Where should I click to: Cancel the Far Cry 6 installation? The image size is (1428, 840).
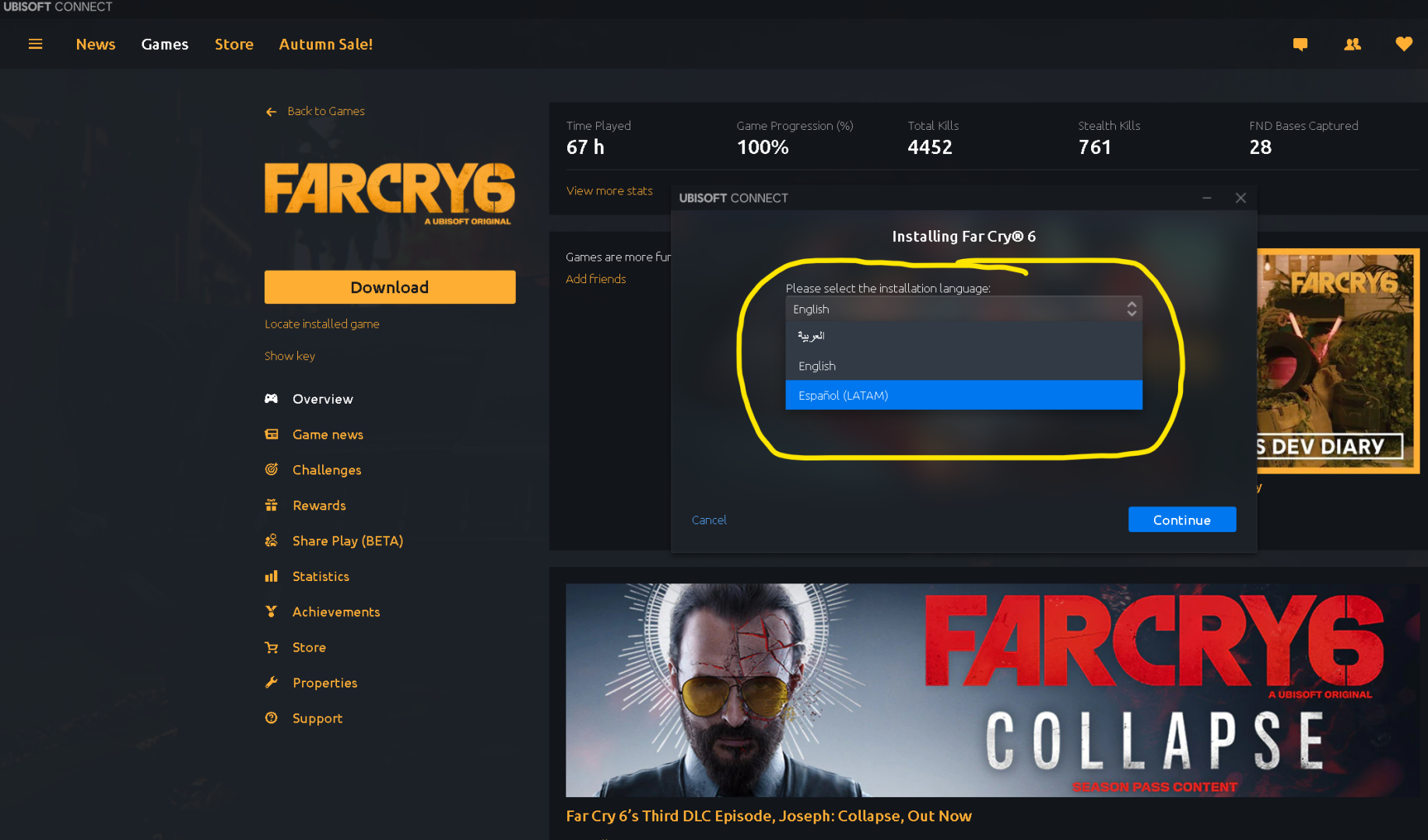[709, 520]
